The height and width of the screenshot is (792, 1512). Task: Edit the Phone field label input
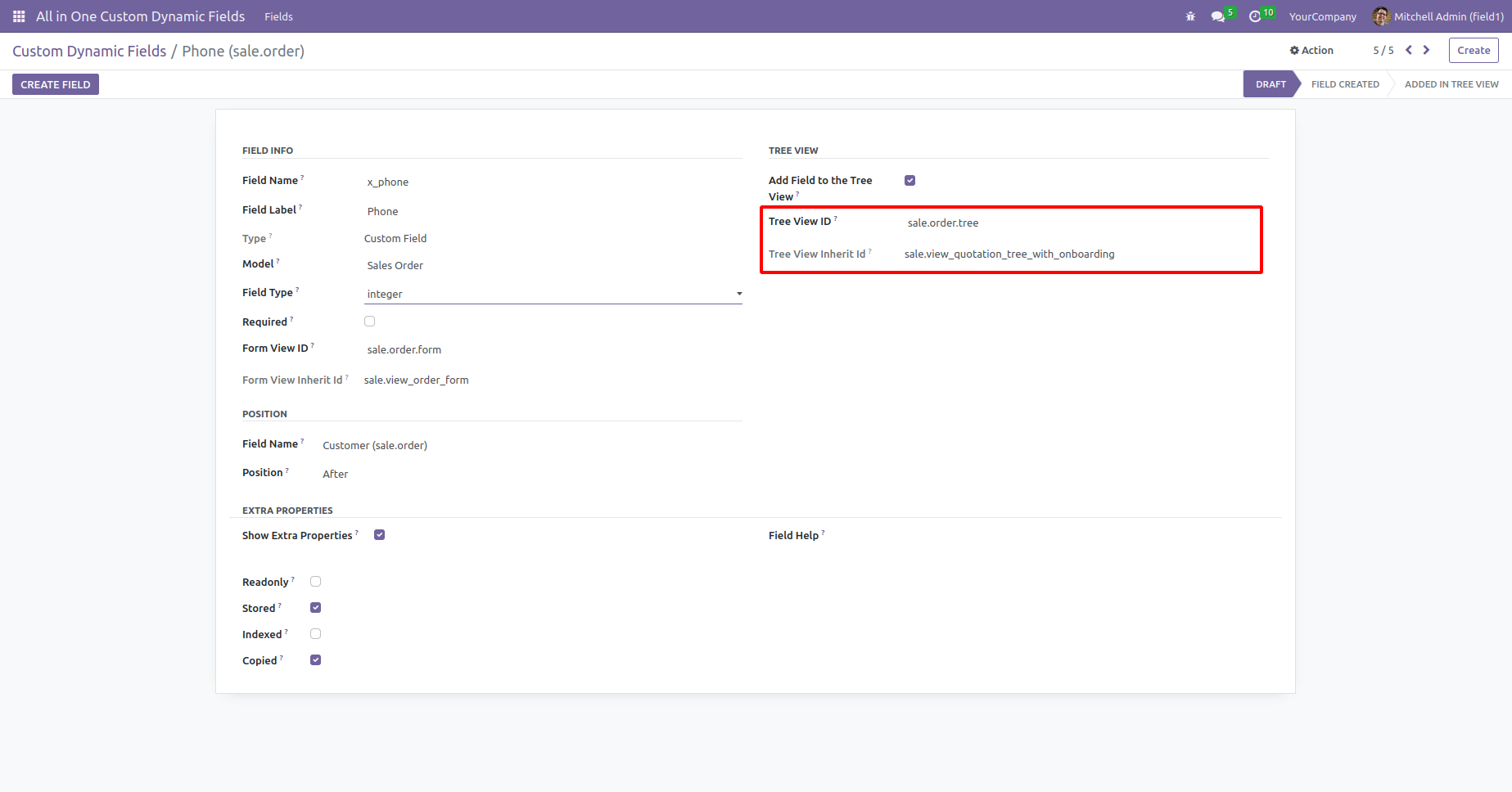tap(553, 211)
